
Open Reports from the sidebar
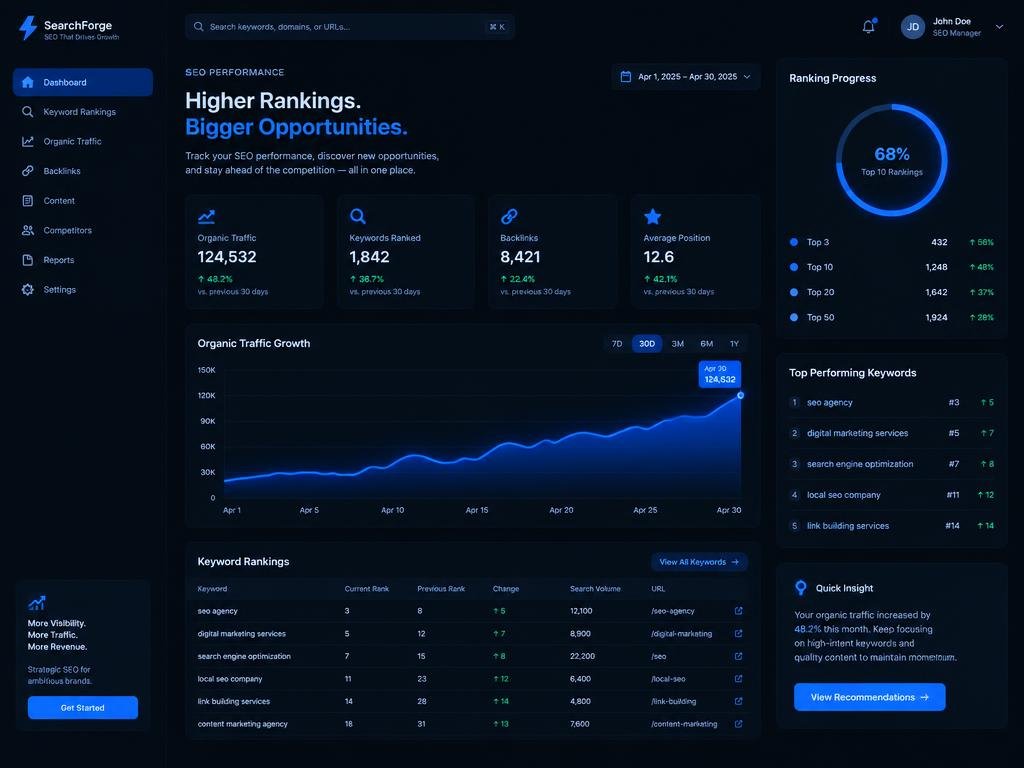click(x=83, y=260)
